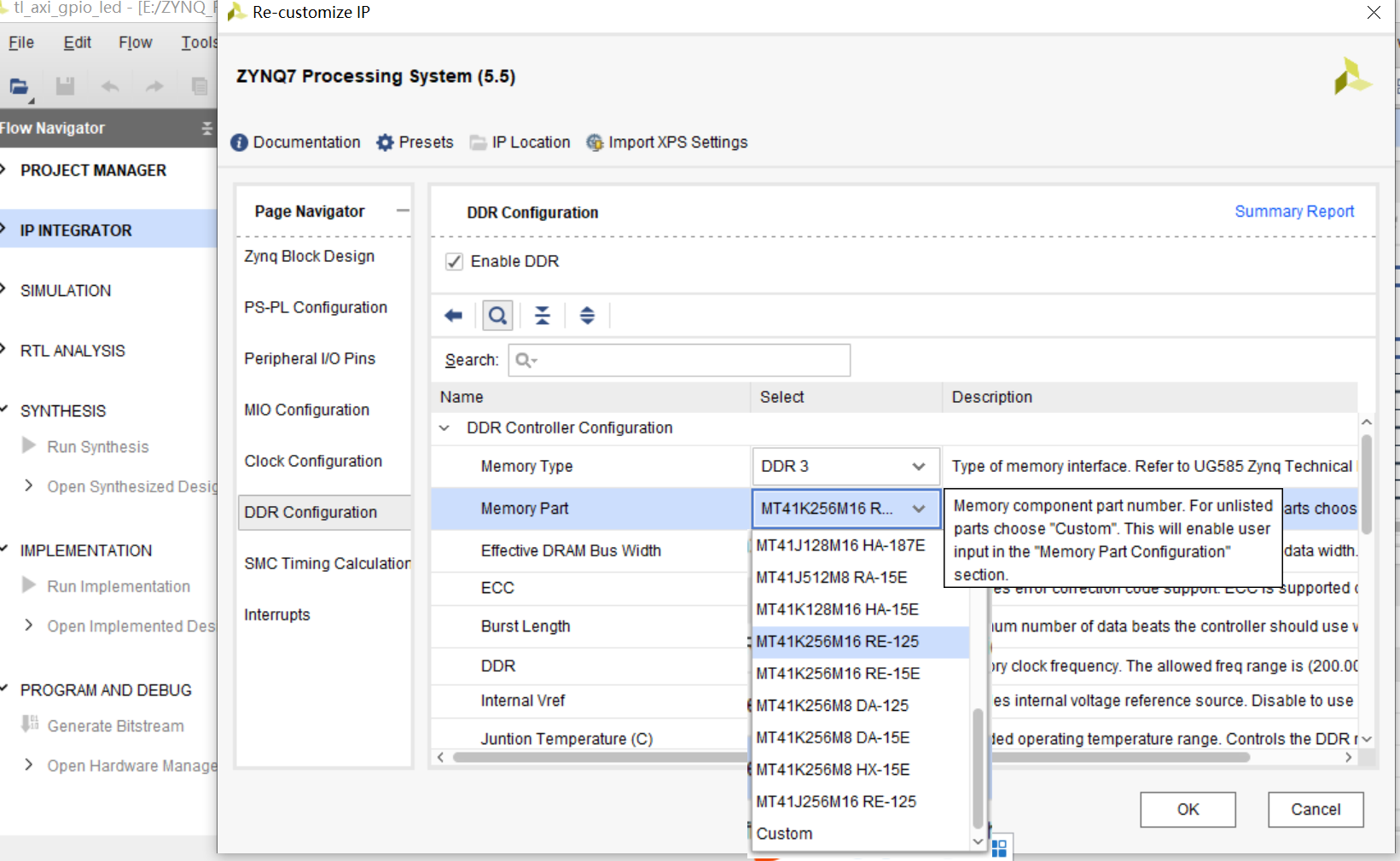
Task: Click the Open Project folder icon in toolbar
Action: [x=19, y=85]
